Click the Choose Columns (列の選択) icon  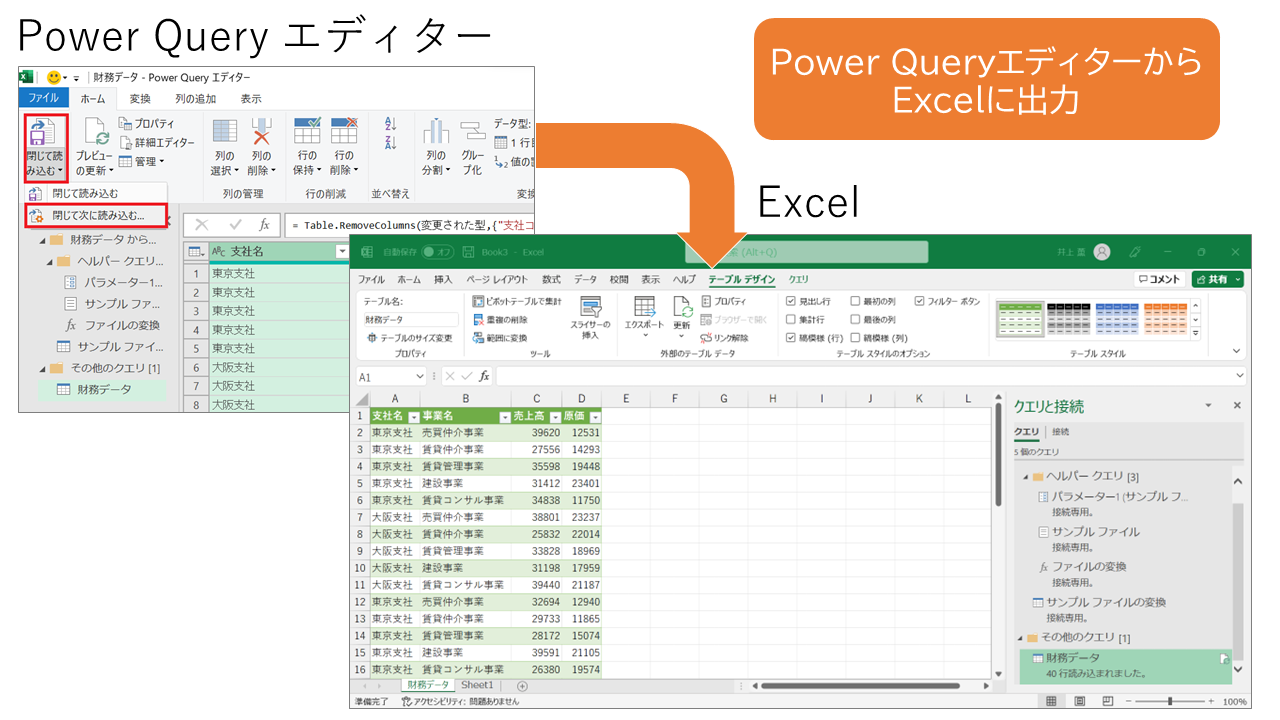click(x=225, y=131)
